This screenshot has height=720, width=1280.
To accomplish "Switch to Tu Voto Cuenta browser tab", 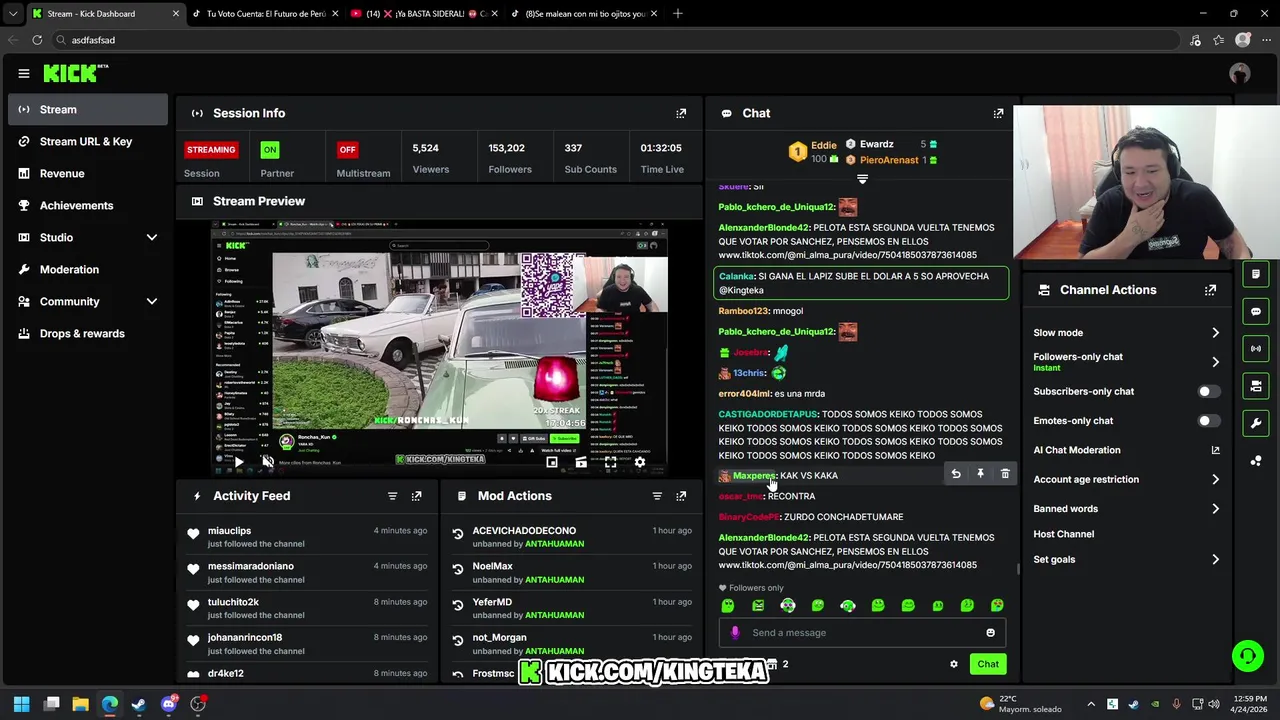I will coord(265,14).
